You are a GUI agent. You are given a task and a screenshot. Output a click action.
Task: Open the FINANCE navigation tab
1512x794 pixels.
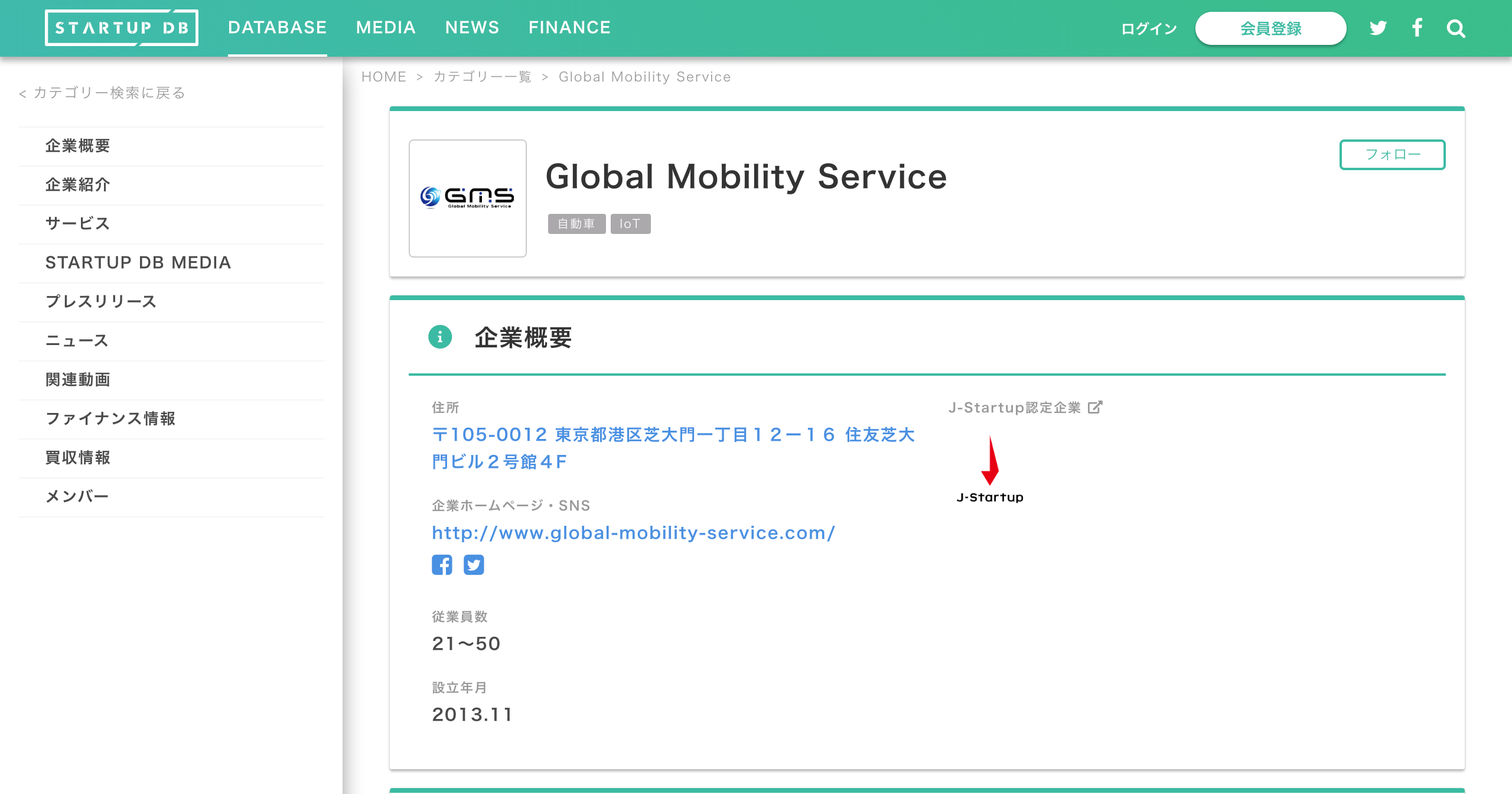coord(569,28)
